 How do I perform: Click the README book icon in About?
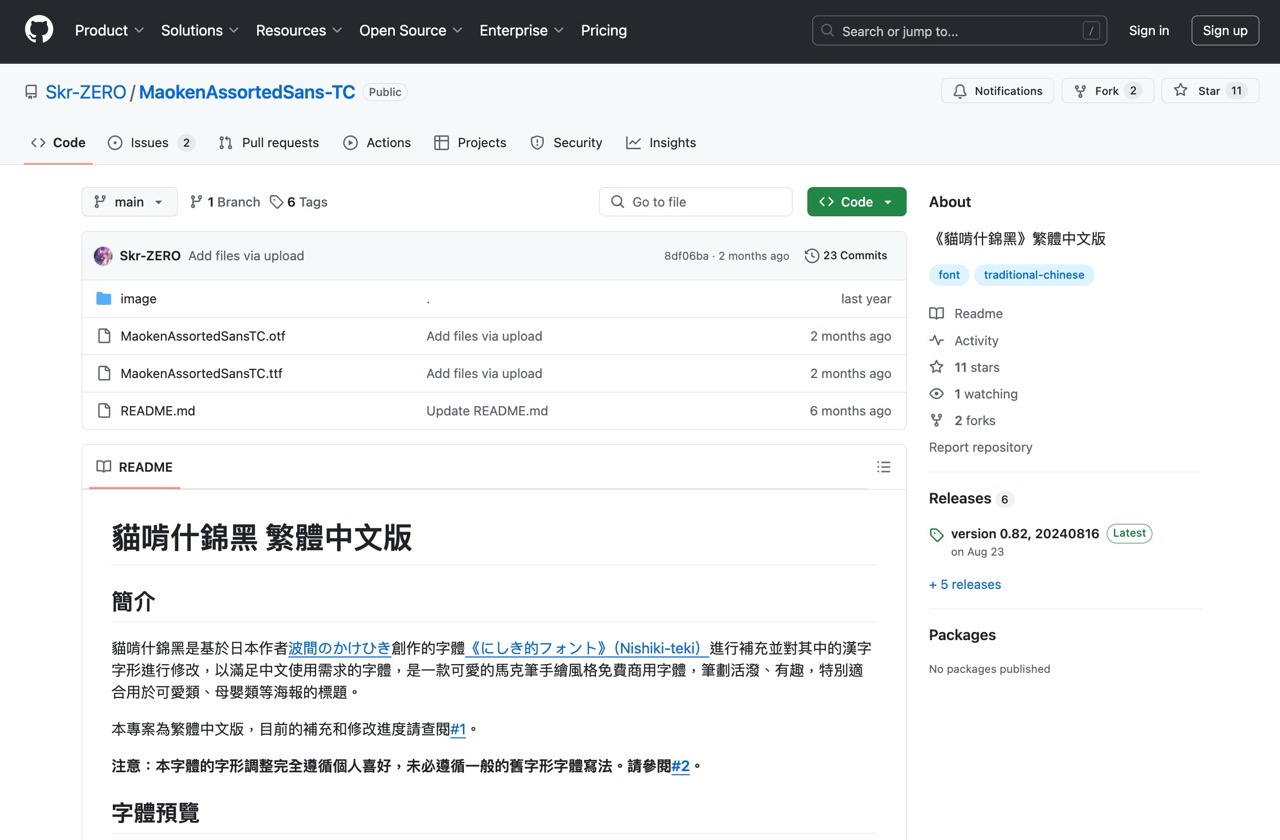(x=936, y=313)
